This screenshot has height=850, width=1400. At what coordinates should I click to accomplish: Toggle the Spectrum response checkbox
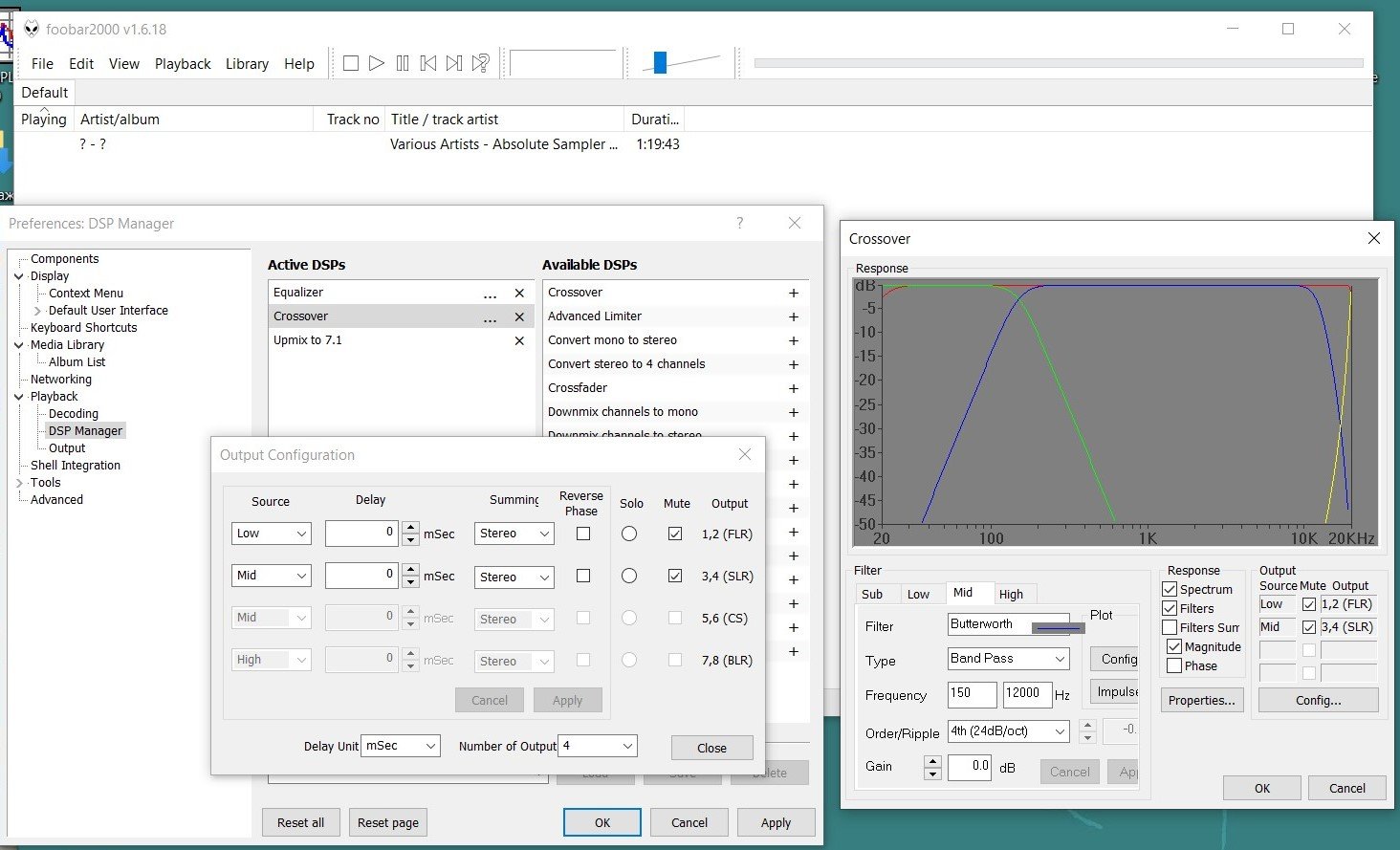[1170, 589]
